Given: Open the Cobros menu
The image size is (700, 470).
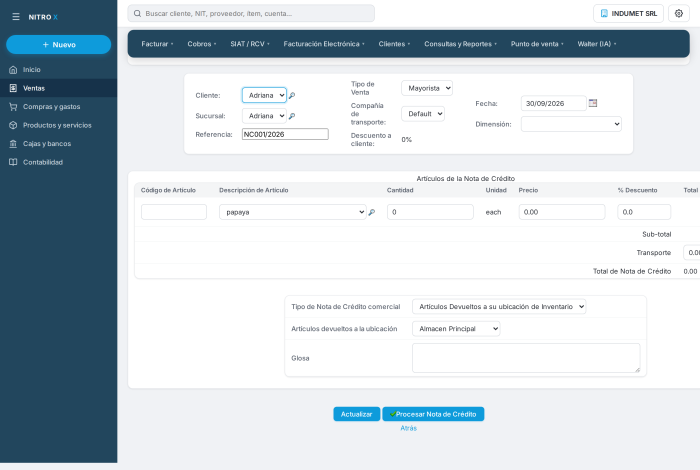Looking at the screenshot, I should [x=202, y=44].
